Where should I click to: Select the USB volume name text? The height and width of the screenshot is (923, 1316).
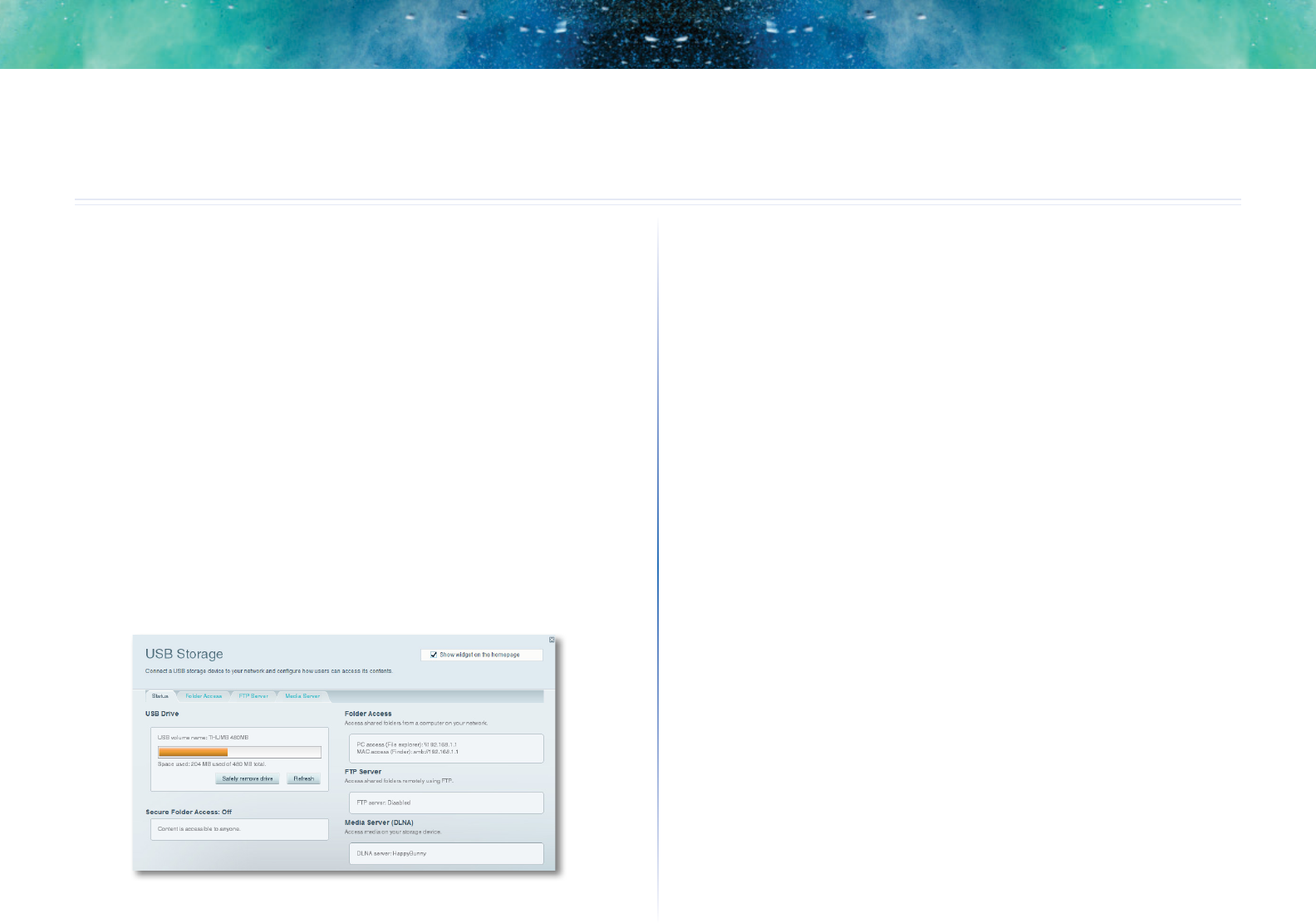pos(203,737)
